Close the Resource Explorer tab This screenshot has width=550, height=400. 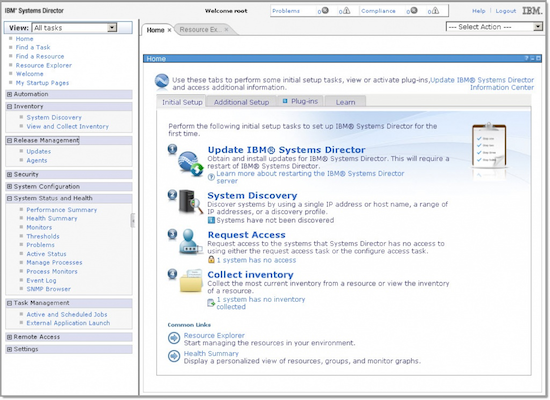pyautogui.click(x=226, y=29)
